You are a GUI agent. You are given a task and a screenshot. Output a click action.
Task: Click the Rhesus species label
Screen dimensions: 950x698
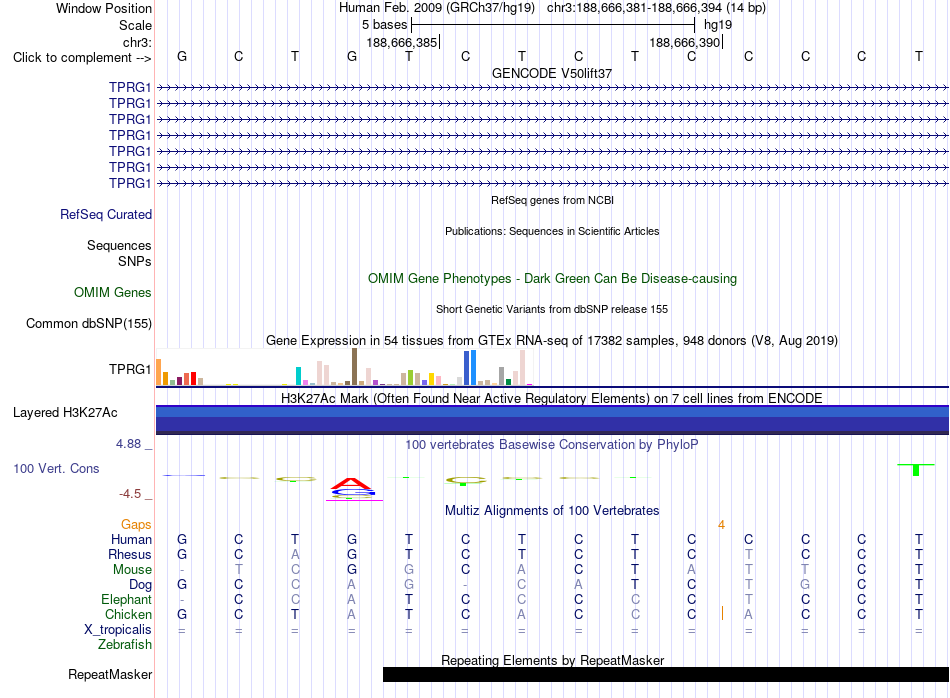[x=130, y=554]
